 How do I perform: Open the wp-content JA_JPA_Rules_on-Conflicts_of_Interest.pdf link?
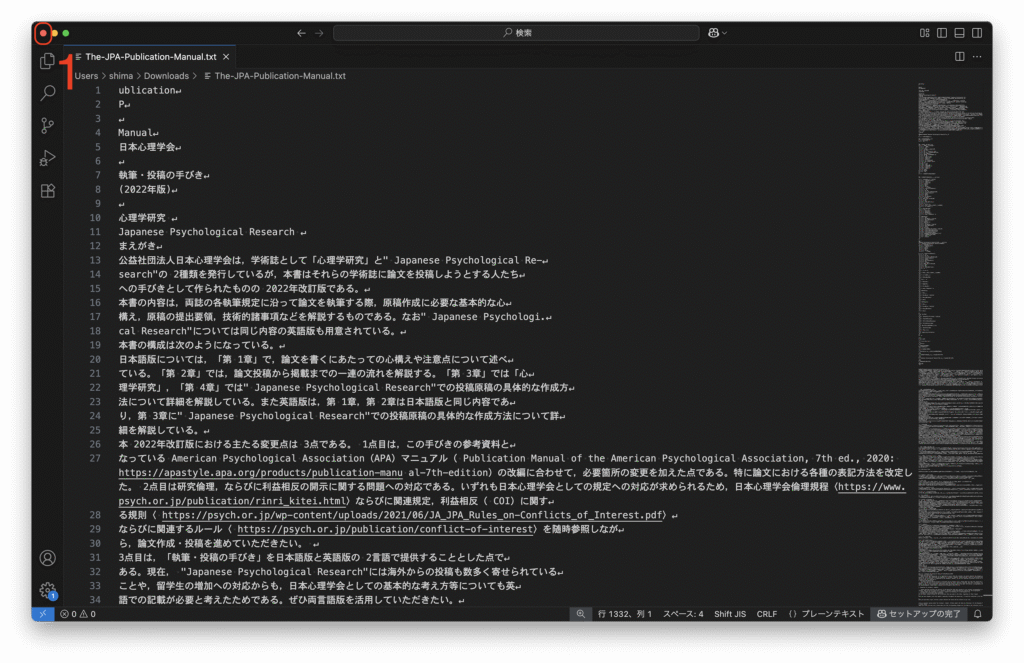pos(412,515)
